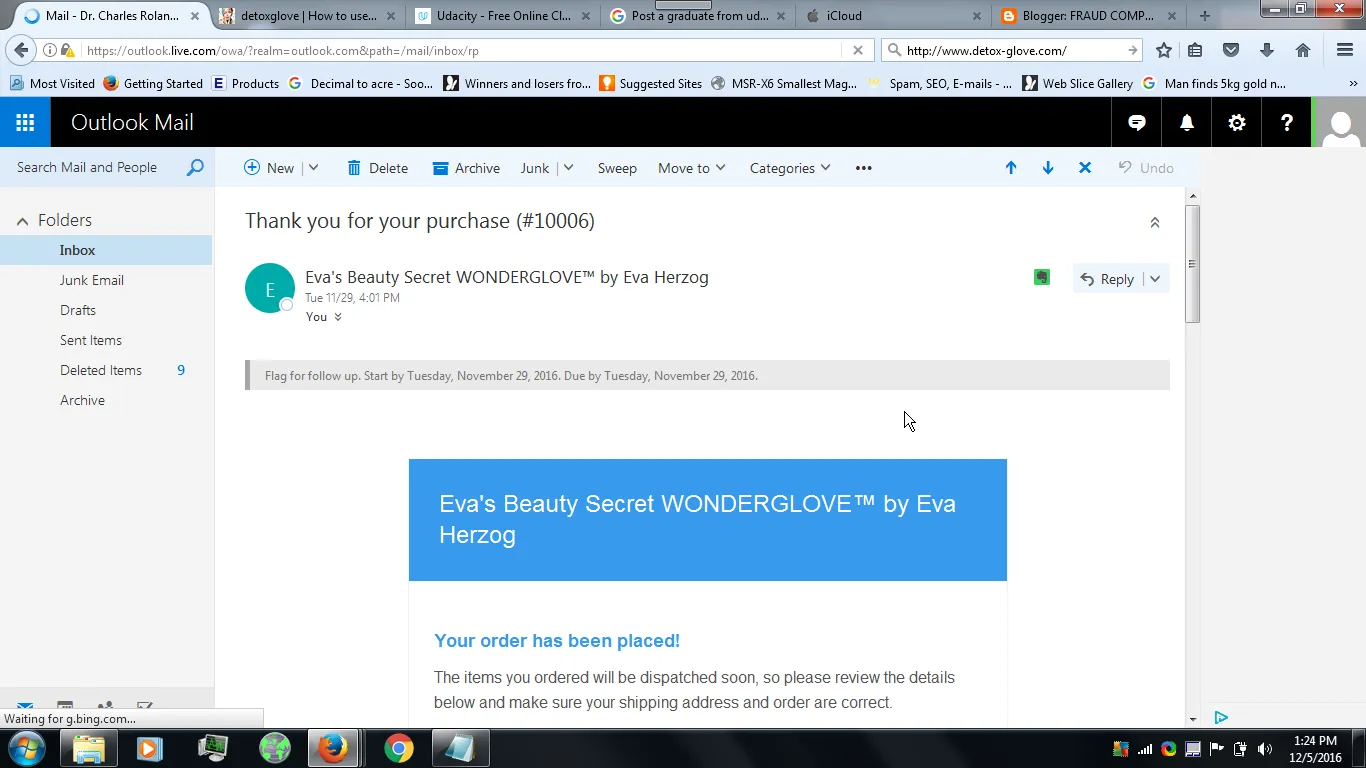Screen dimensions: 1366x768
Task: Delete the open message
Action: tap(377, 168)
